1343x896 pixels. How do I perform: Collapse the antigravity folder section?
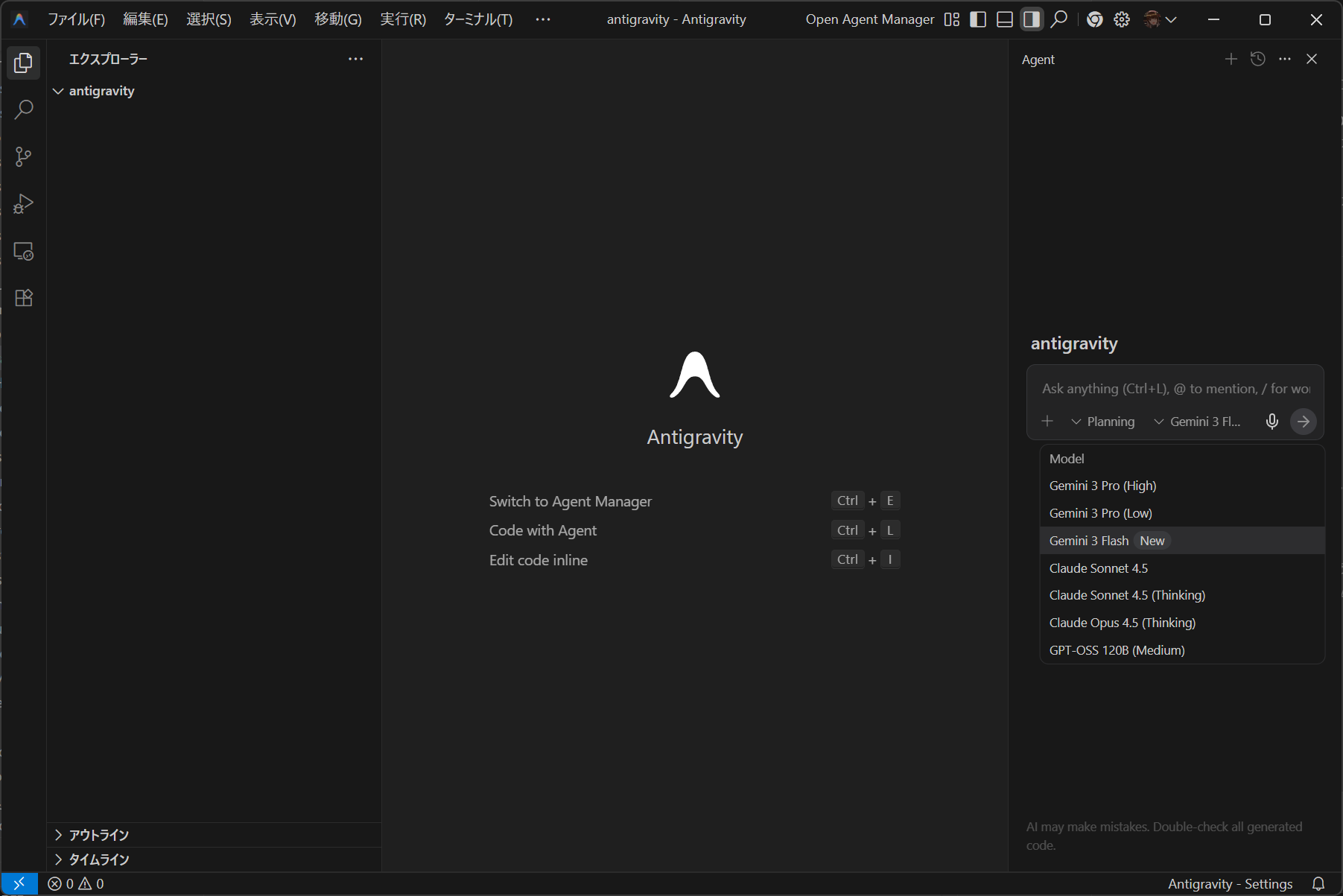point(214,91)
